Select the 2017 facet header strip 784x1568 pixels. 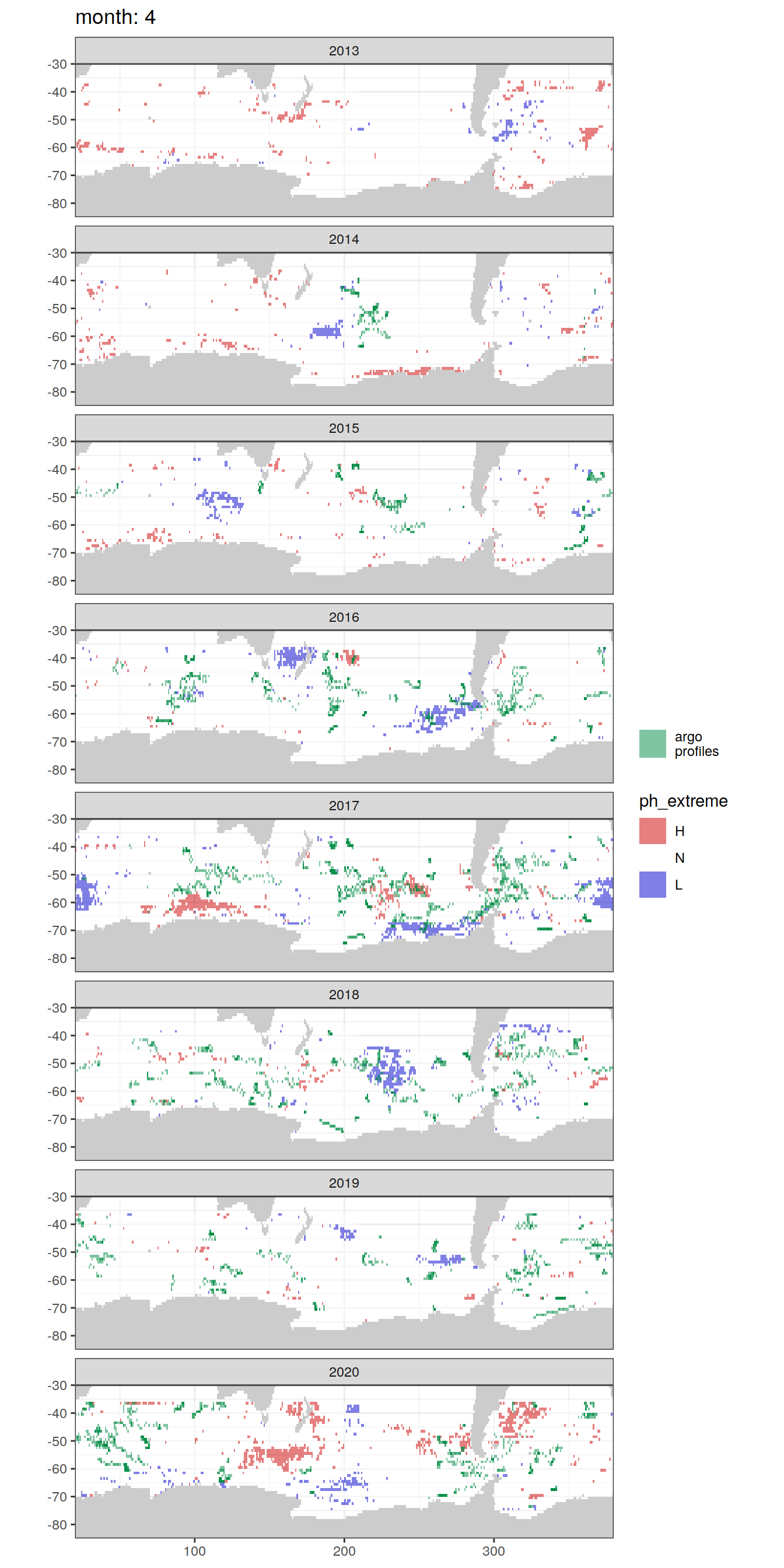point(344,806)
